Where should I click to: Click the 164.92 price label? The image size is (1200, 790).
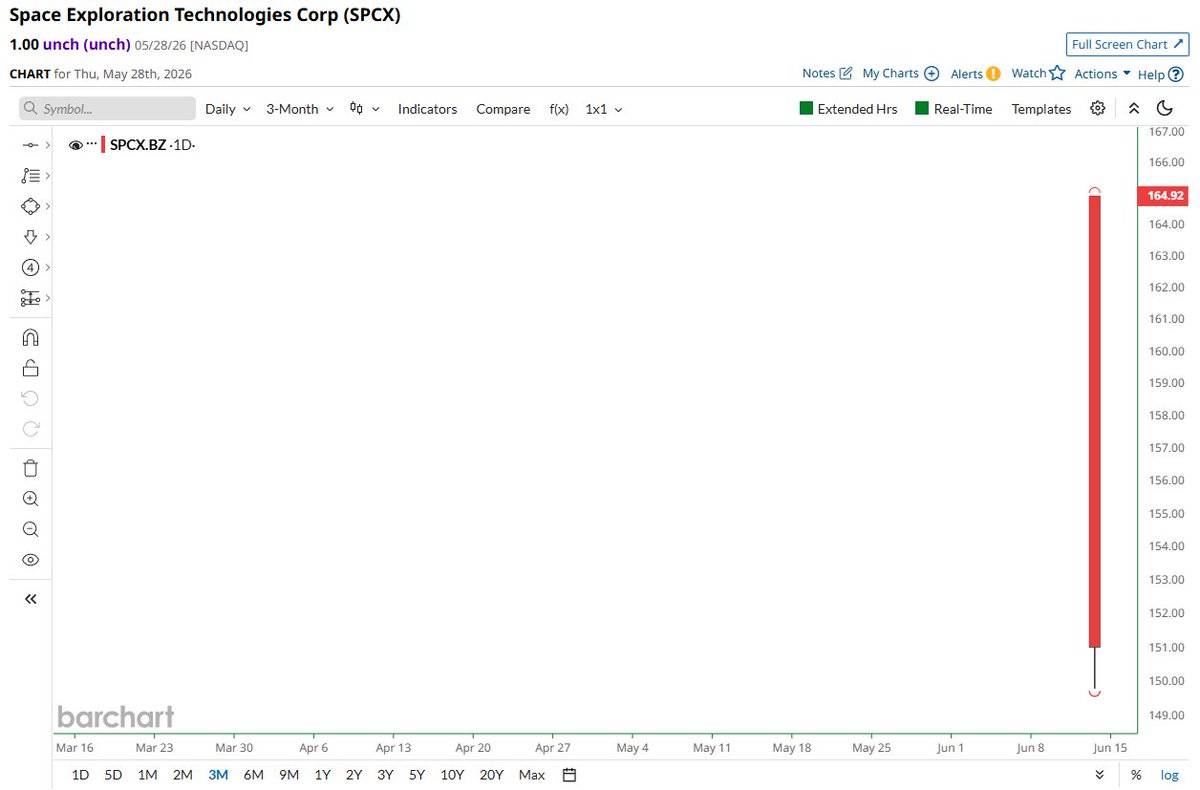(1163, 196)
